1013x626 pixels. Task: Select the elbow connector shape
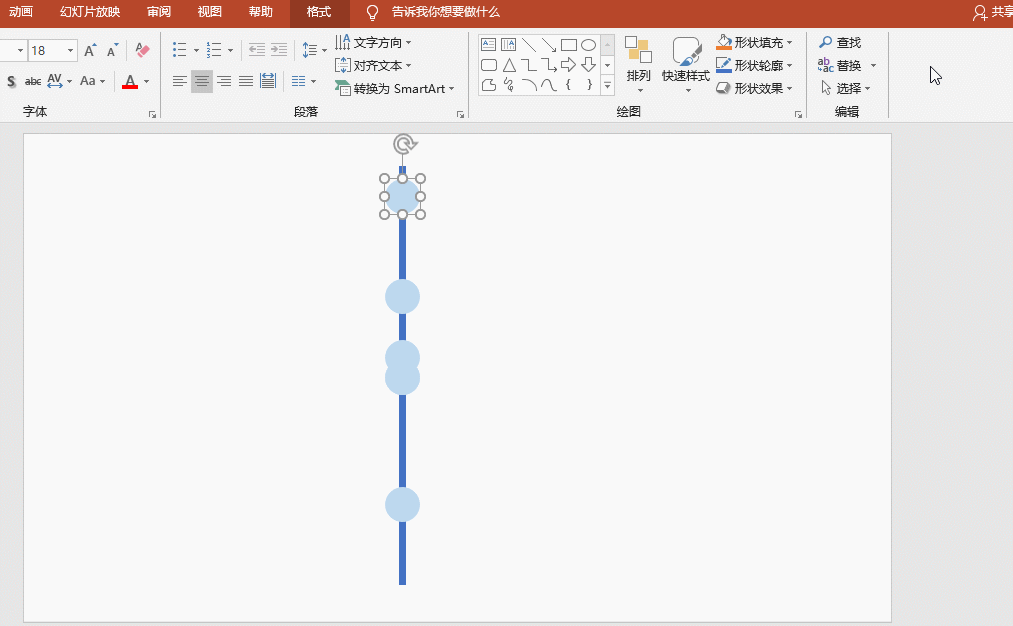tap(529, 65)
